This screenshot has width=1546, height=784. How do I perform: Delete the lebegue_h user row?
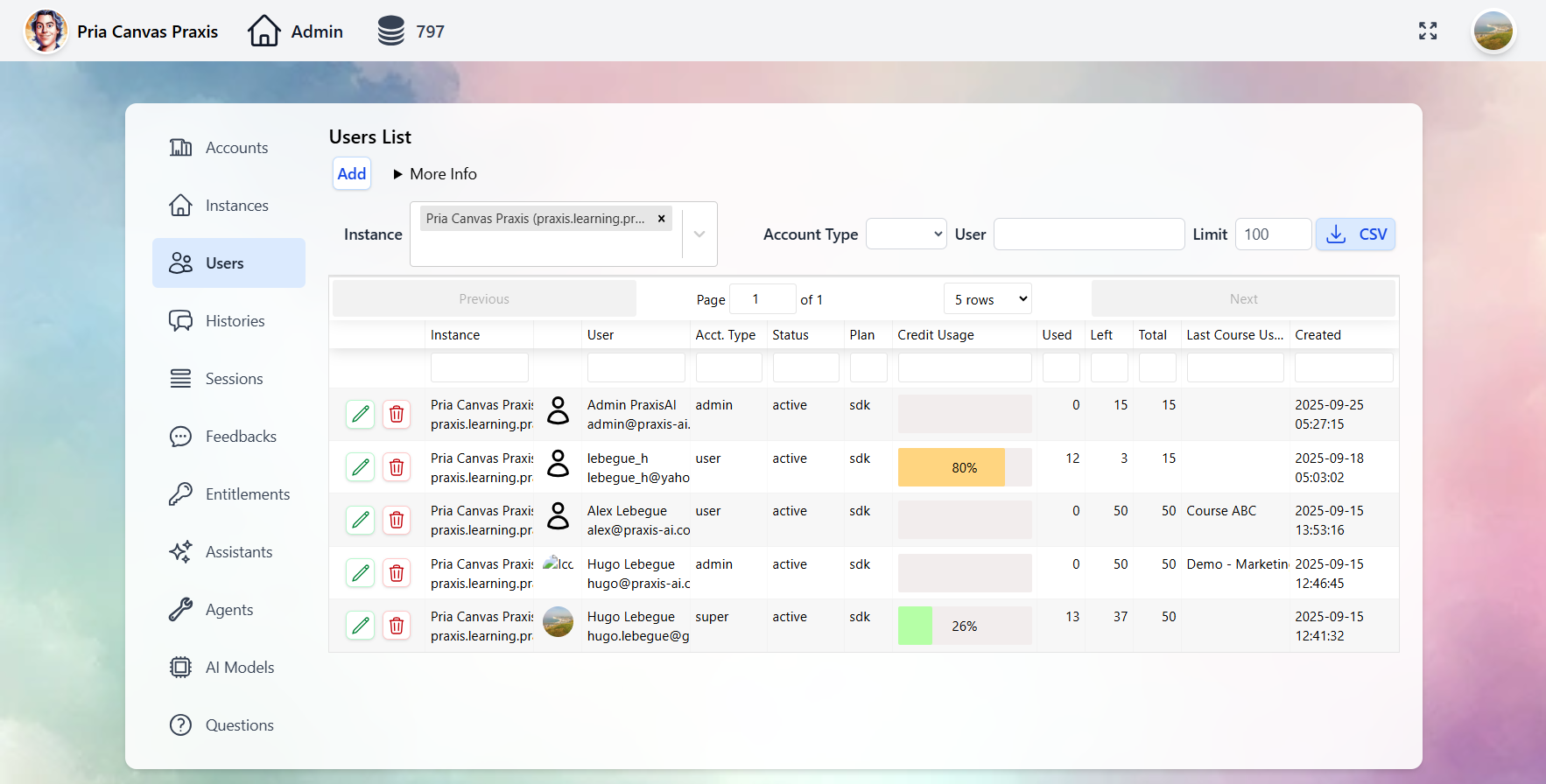click(x=397, y=467)
